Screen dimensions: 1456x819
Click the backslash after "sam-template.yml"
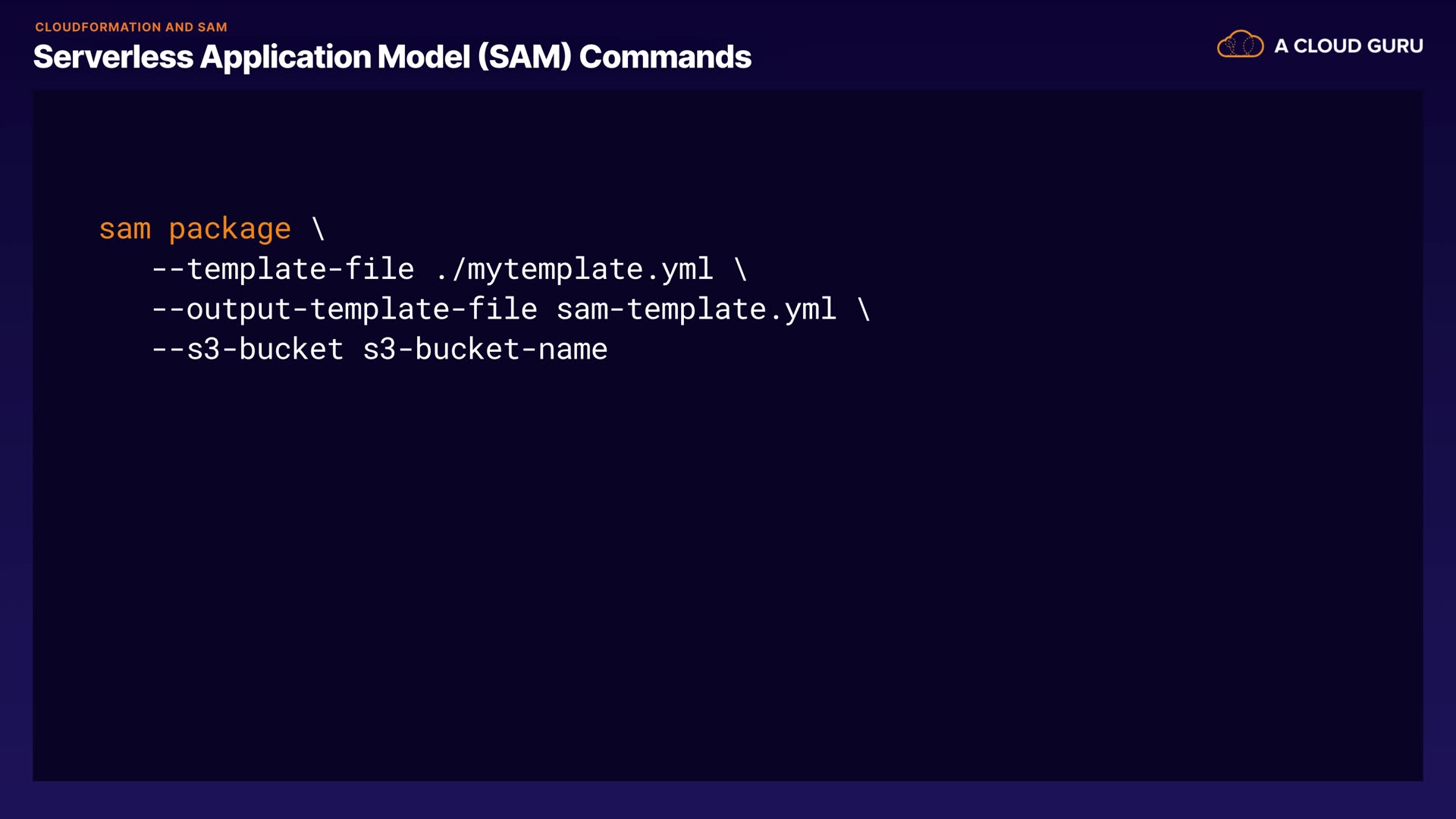coord(864,309)
